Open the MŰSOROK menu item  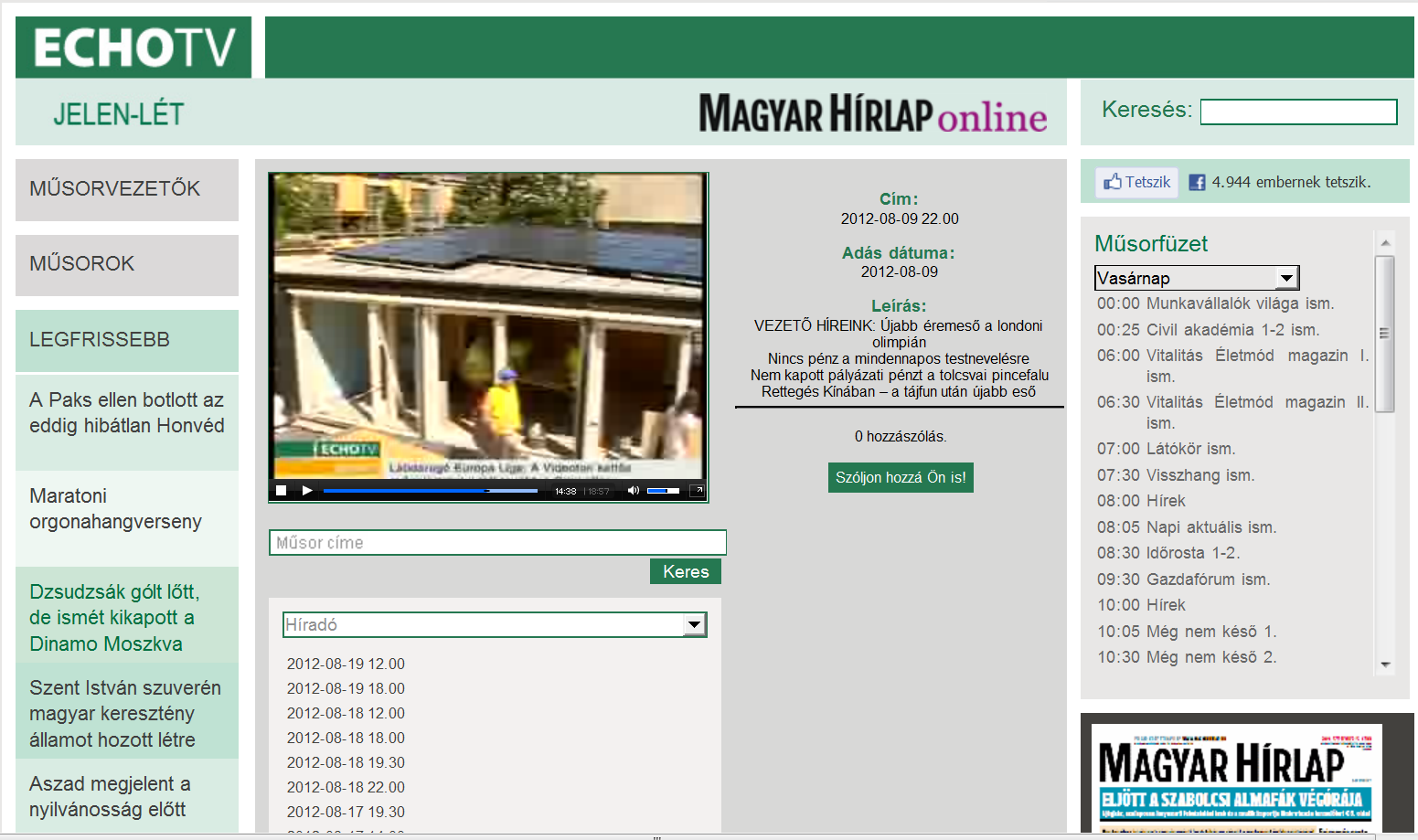pos(127,264)
